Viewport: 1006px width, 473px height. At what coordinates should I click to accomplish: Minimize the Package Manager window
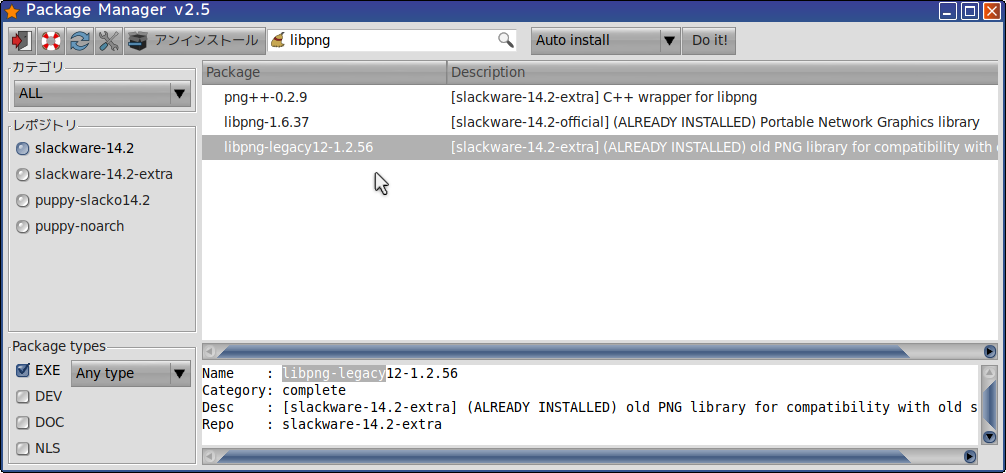pos(948,11)
